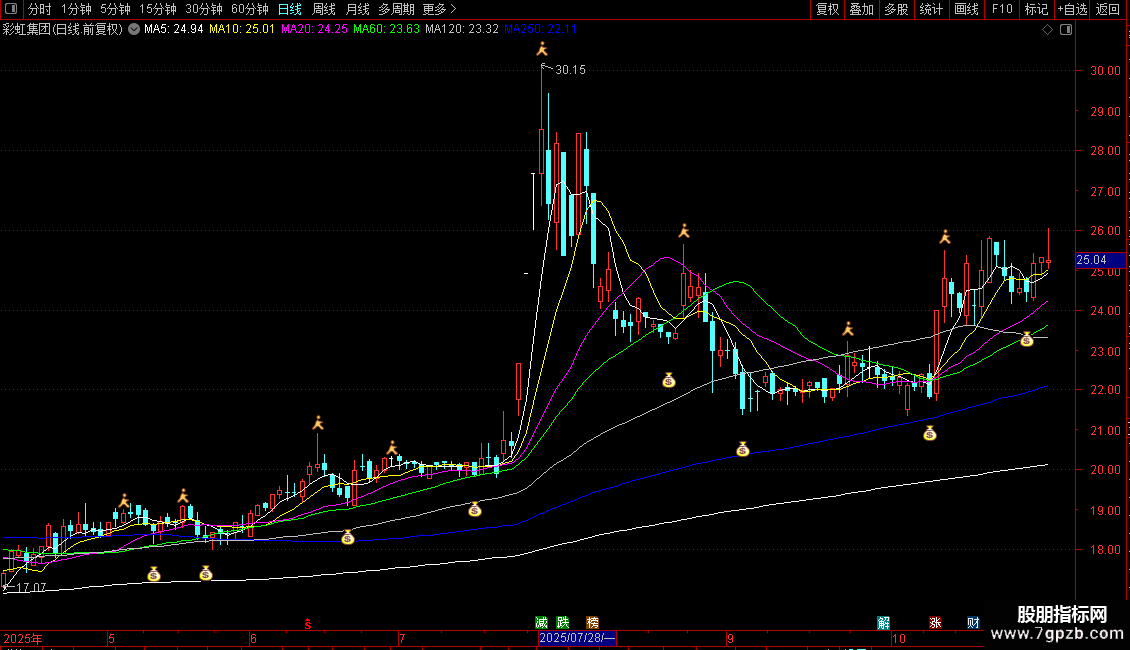Click the 2025/07/28 date marker on time axis
Viewport: 1130px width, 650px height.
click(x=577, y=638)
